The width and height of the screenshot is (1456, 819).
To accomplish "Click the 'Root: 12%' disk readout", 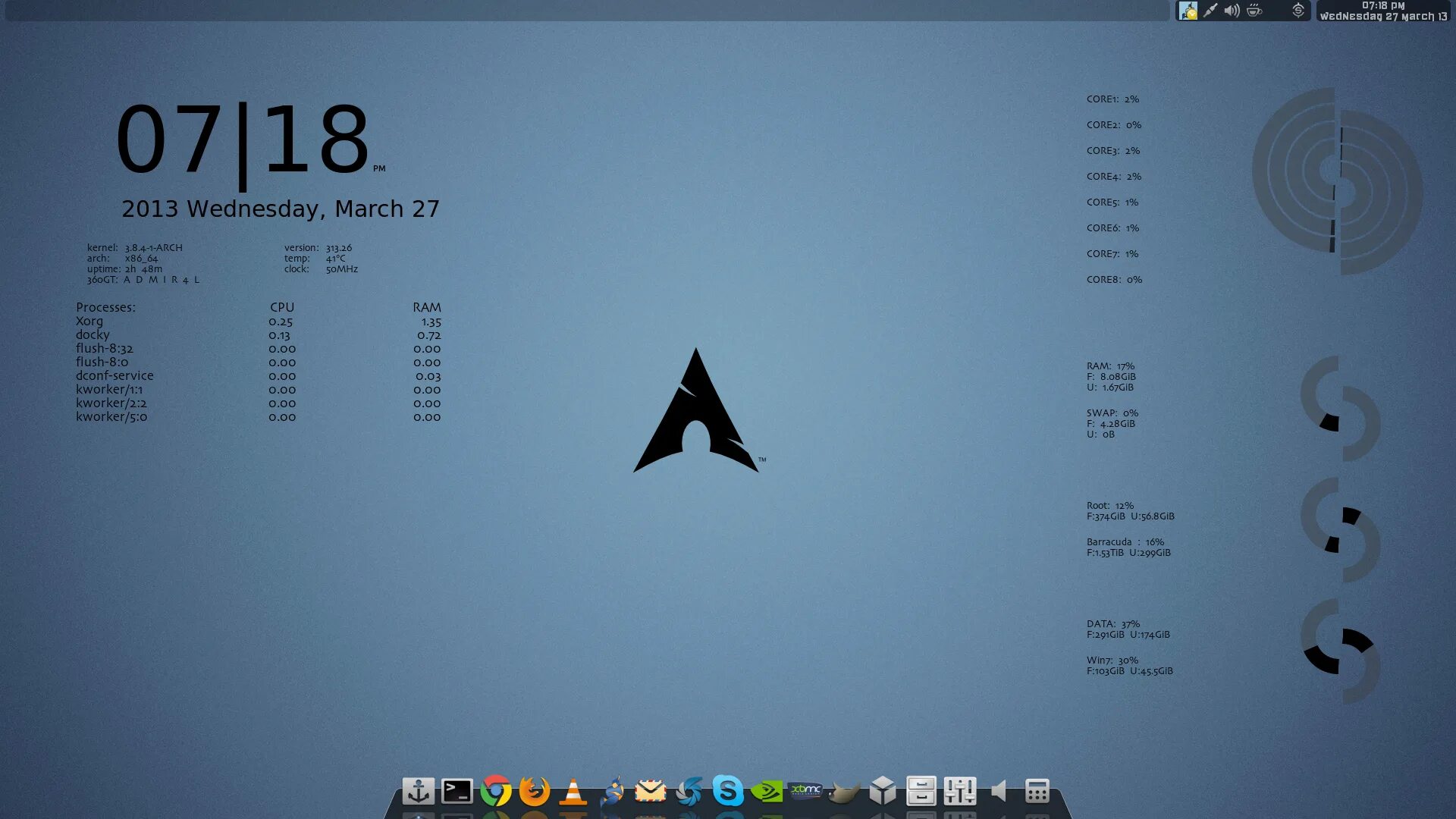I will (1109, 505).
